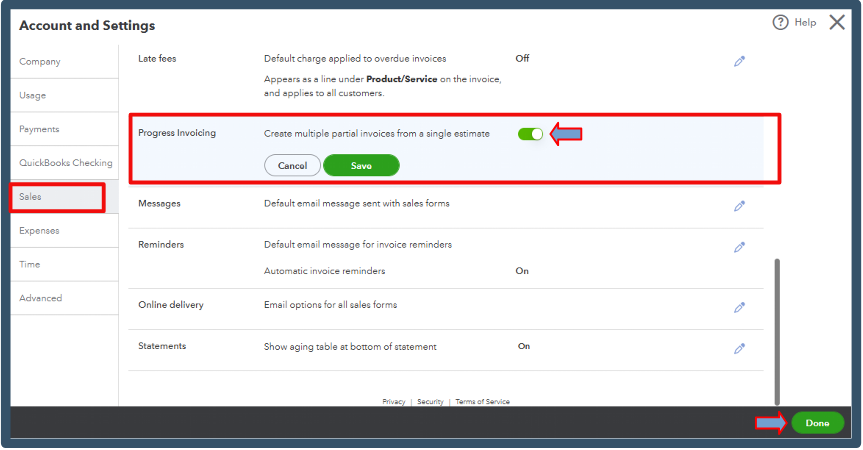Open the Company settings tab
Viewport: 863px width, 450px height.
(64, 62)
